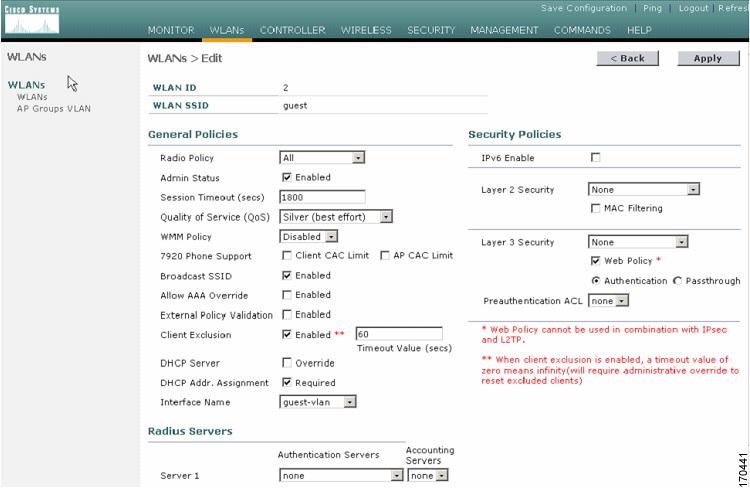Click the WLAN ID value 2
This screenshot has width=750, height=492.
pyautogui.click(x=286, y=87)
